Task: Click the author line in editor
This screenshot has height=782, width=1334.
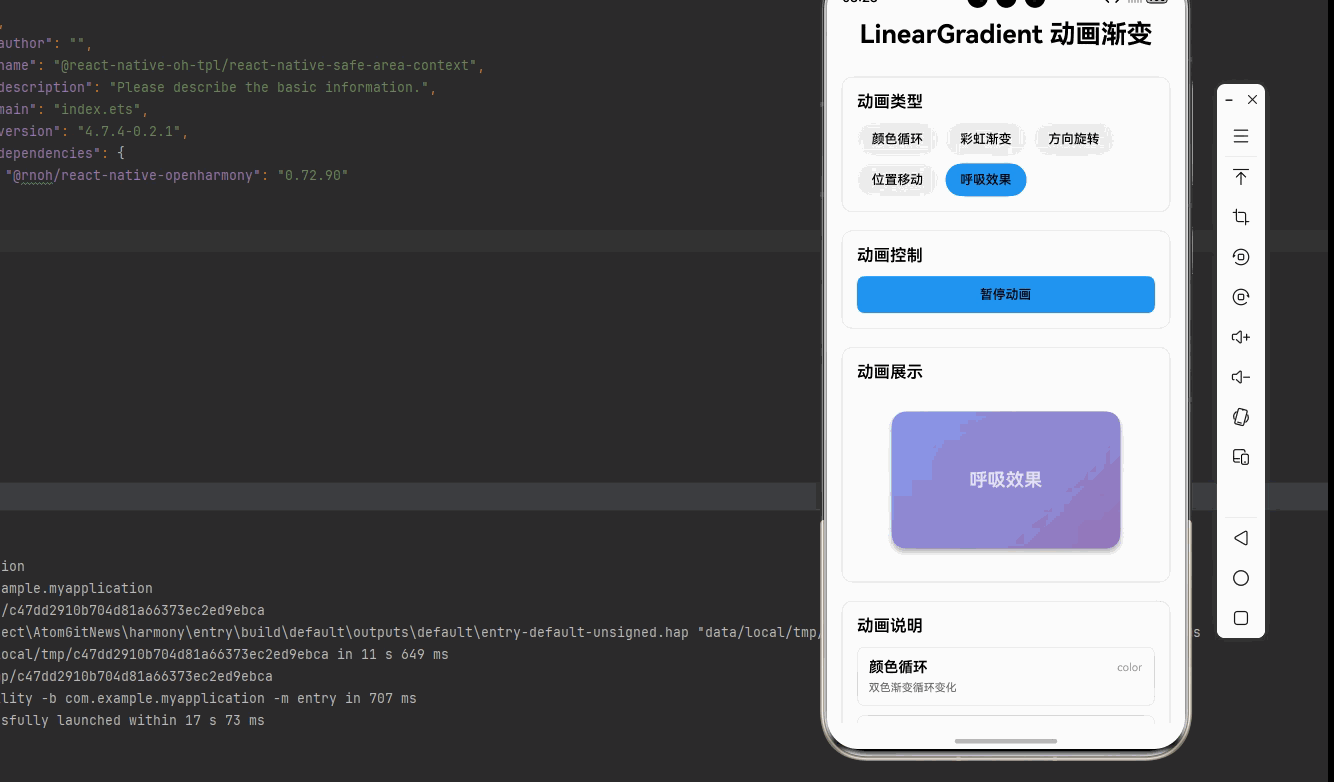Action: pyautogui.click(x=46, y=43)
